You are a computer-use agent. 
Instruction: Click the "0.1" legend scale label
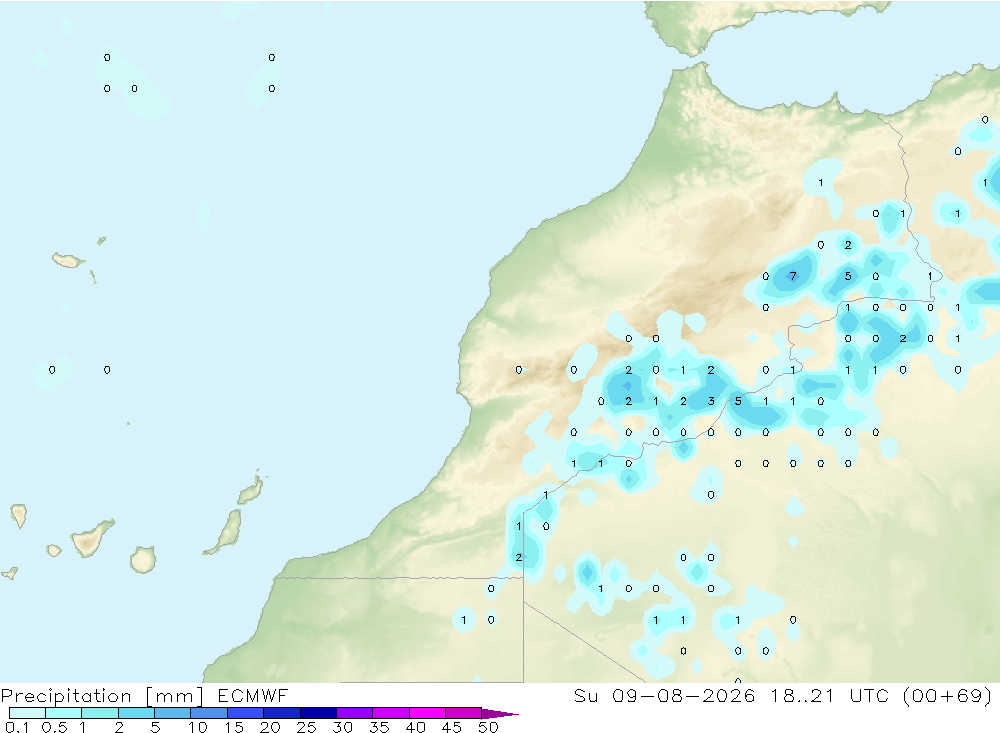(17, 727)
